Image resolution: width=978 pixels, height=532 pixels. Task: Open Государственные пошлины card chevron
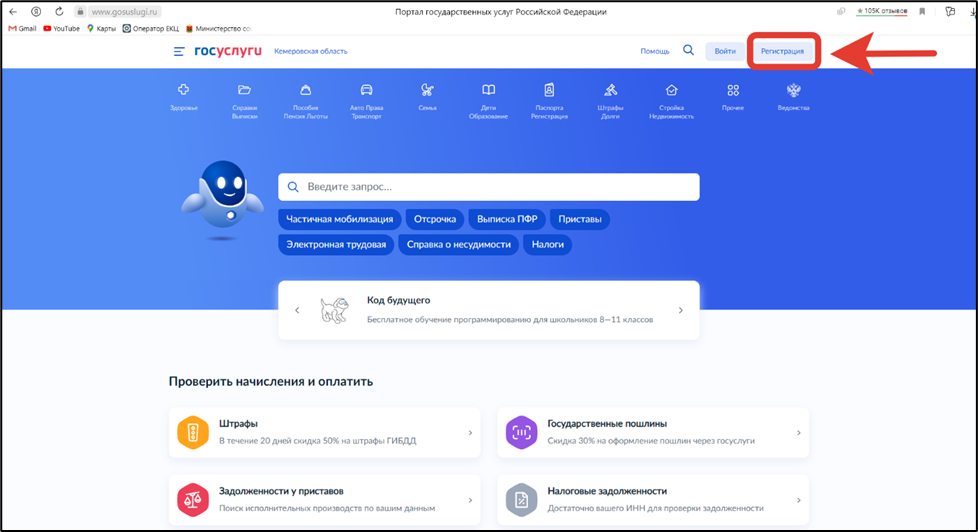coord(798,432)
